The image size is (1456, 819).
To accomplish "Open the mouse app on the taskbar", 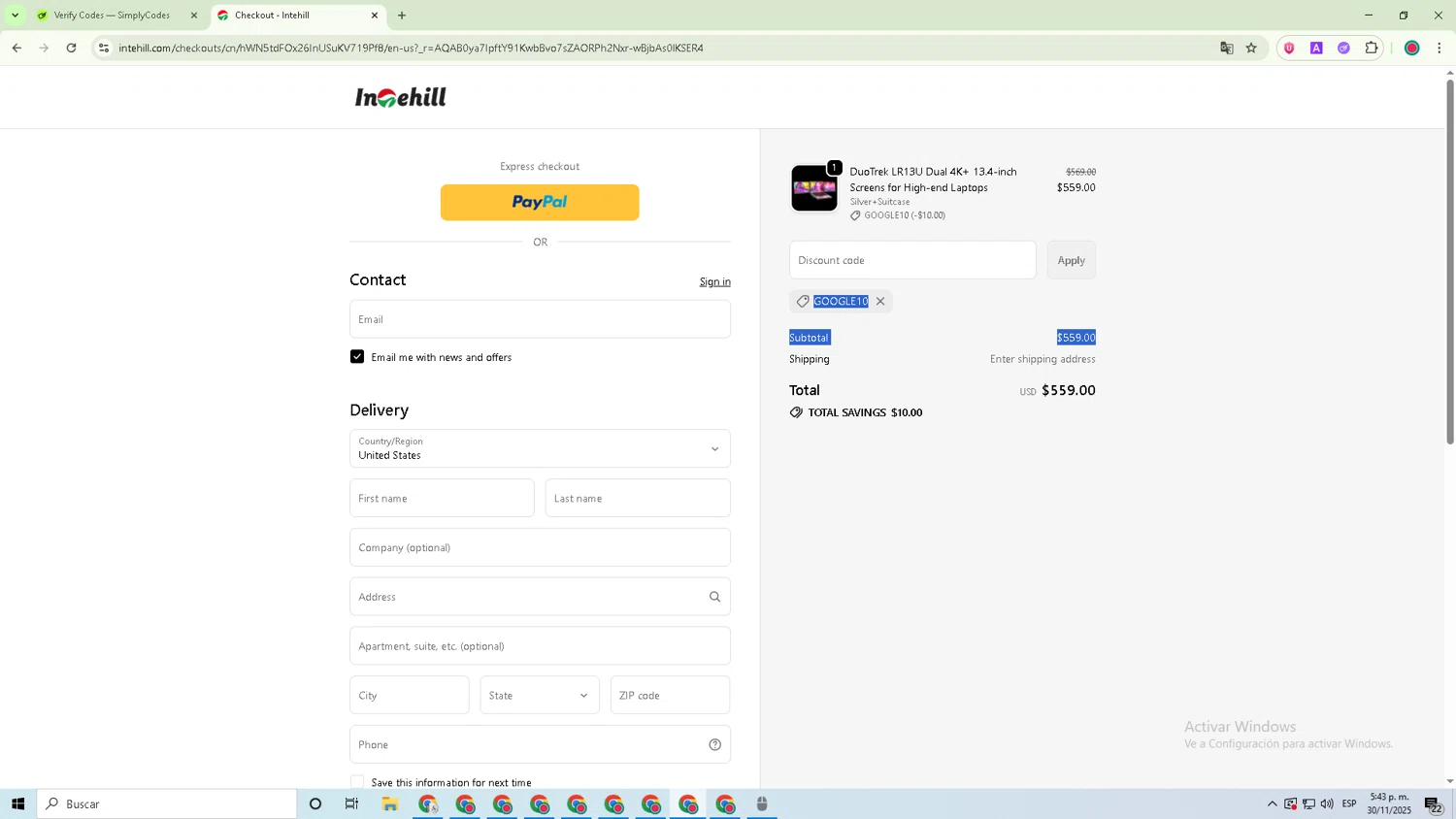I will click(762, 804).
